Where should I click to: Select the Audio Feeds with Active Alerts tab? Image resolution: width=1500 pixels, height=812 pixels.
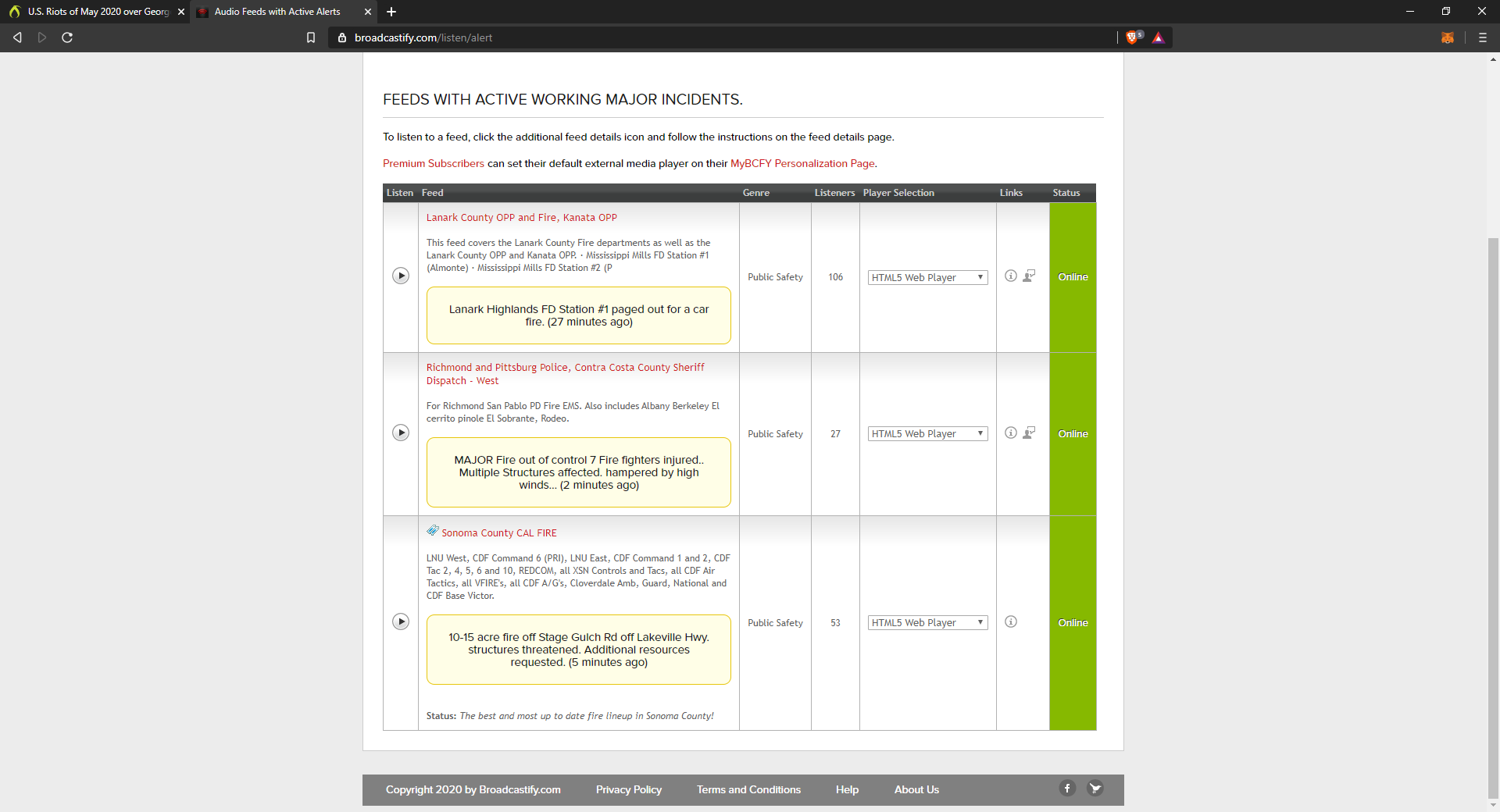pyautogui.click(x=283, y=12)
